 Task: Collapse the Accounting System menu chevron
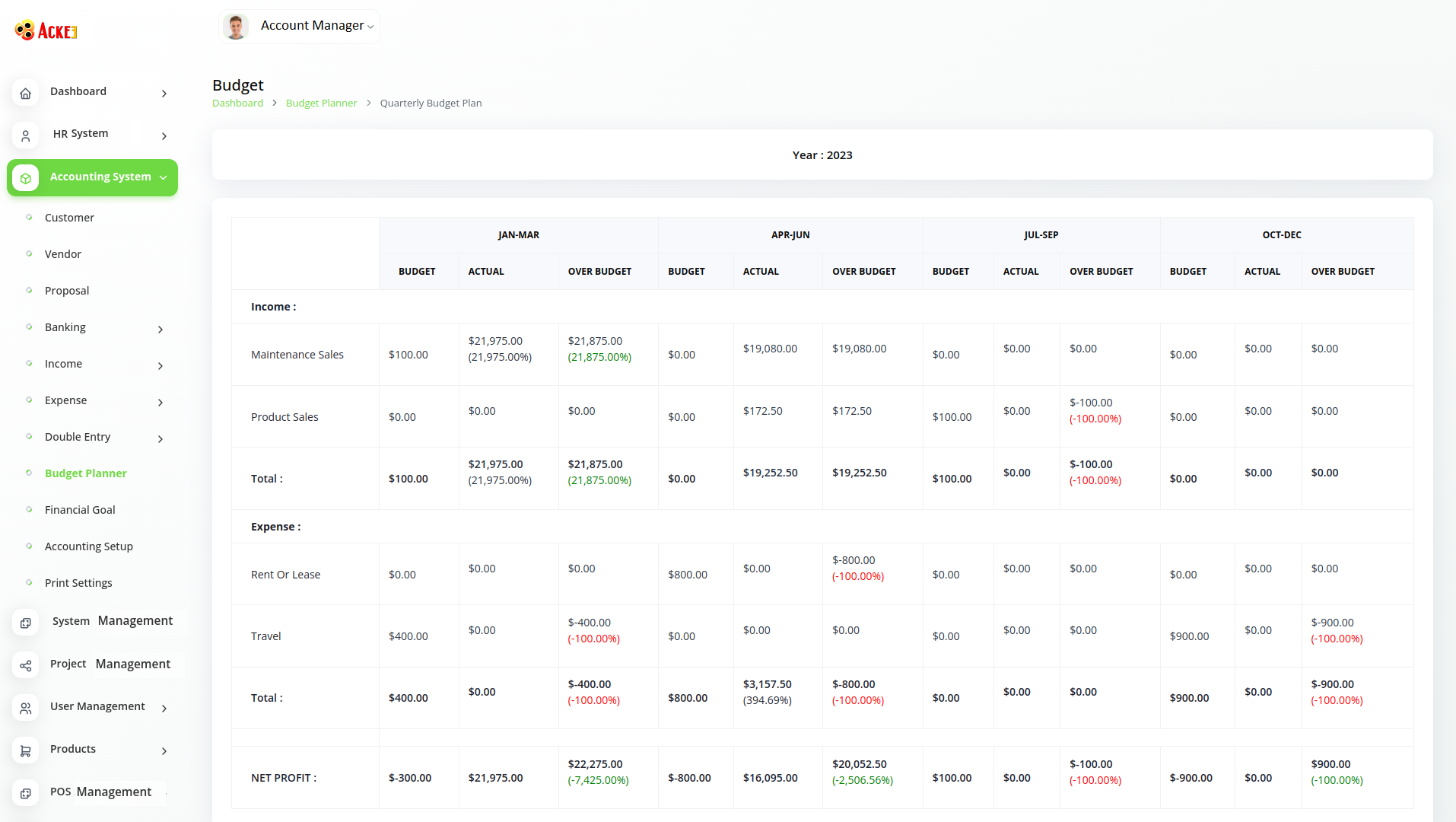click(x=164, y=177)
